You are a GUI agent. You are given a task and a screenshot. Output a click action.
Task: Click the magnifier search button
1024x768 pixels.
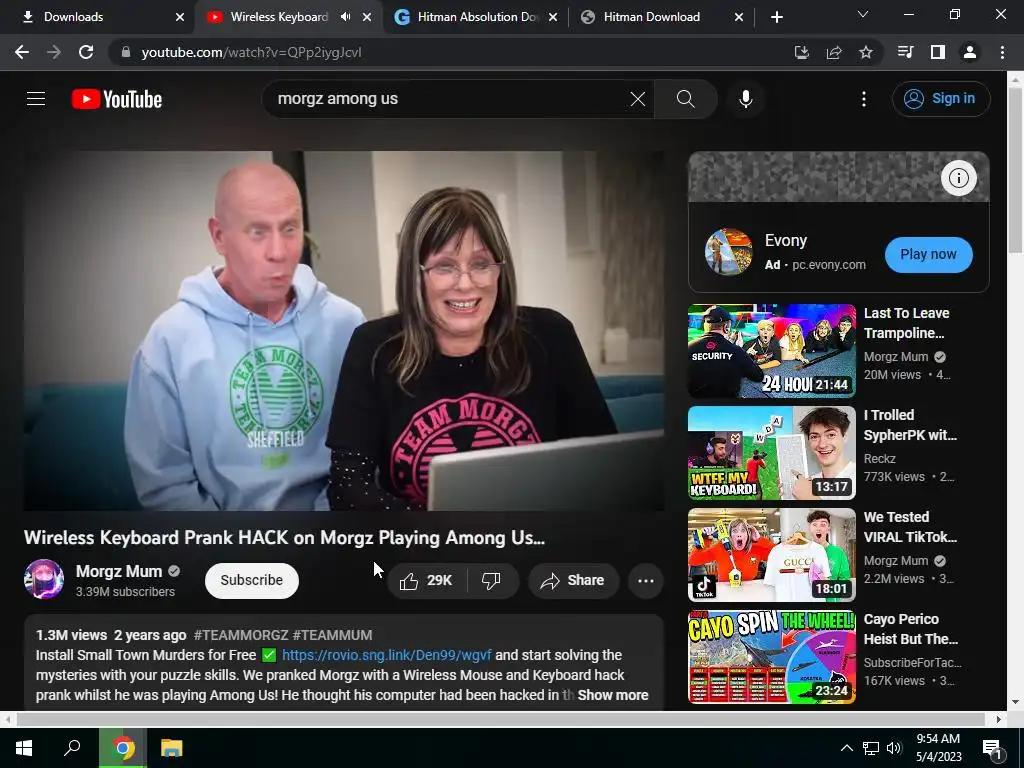(x=685, y=99)
